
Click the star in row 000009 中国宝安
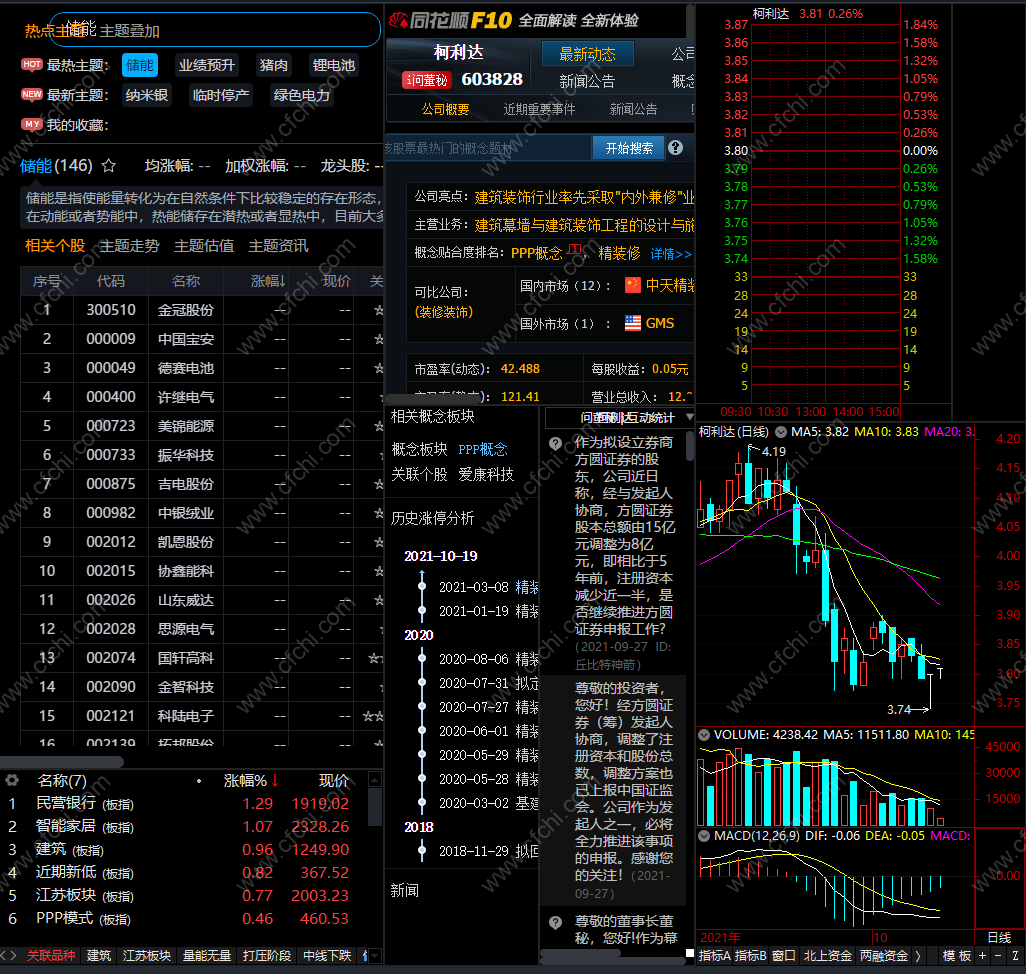pos(378,339)
